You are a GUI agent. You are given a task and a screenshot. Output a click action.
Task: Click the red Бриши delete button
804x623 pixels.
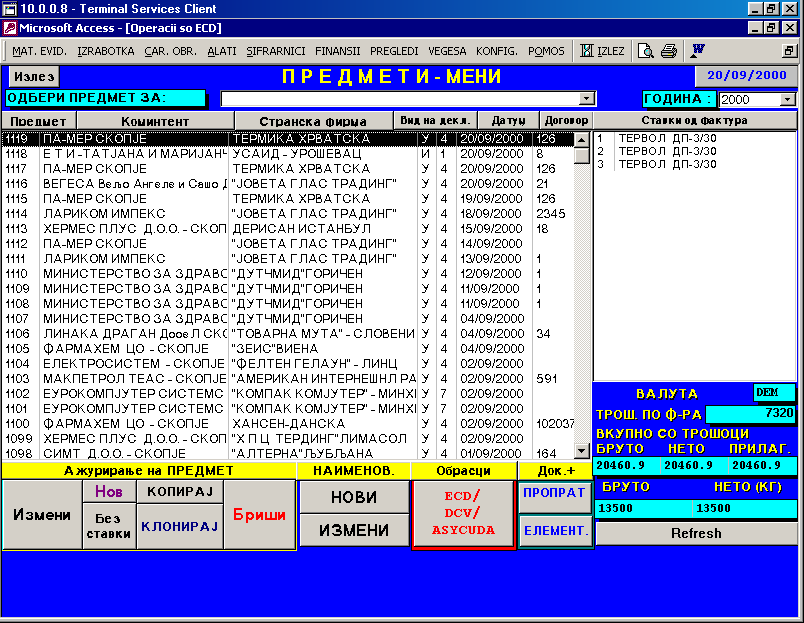[258, 515]
